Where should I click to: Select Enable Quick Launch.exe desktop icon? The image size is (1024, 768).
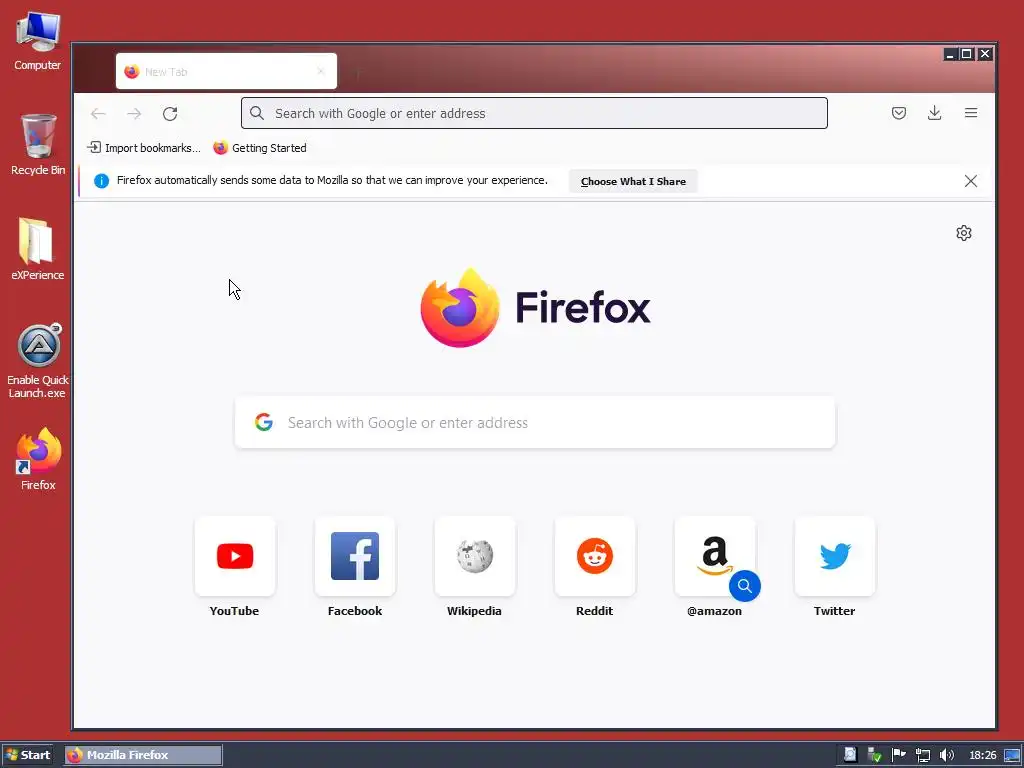[x=38, y=361]
